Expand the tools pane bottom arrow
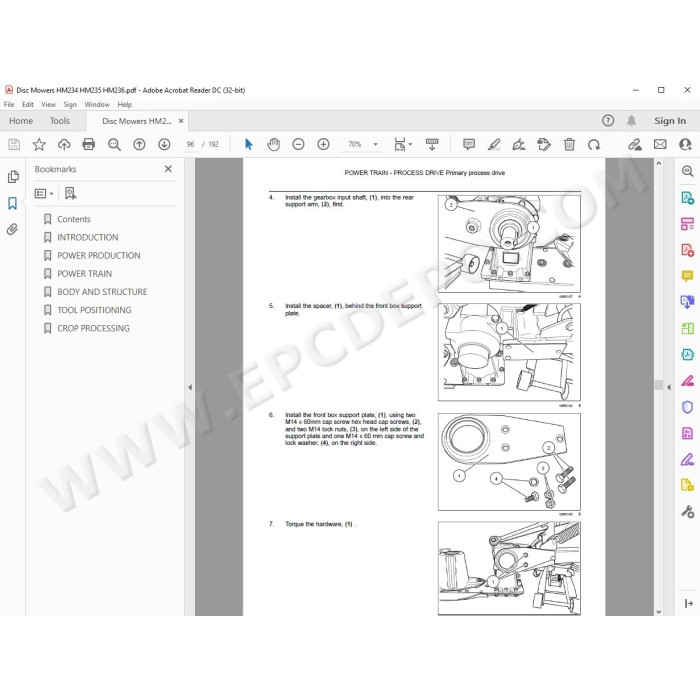Image resolution: width=700 pixels, height=700 pixels. (688, 604)
